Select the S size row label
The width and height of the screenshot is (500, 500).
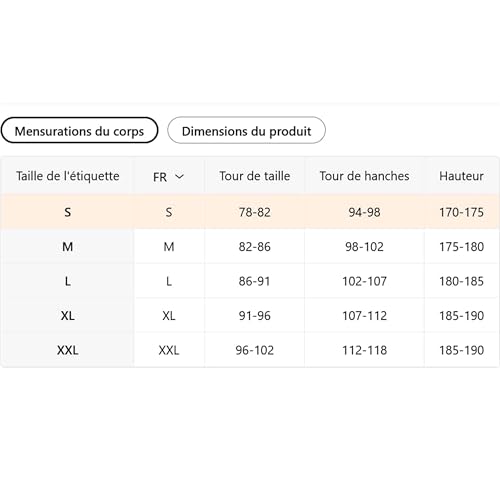pos(68,212)
